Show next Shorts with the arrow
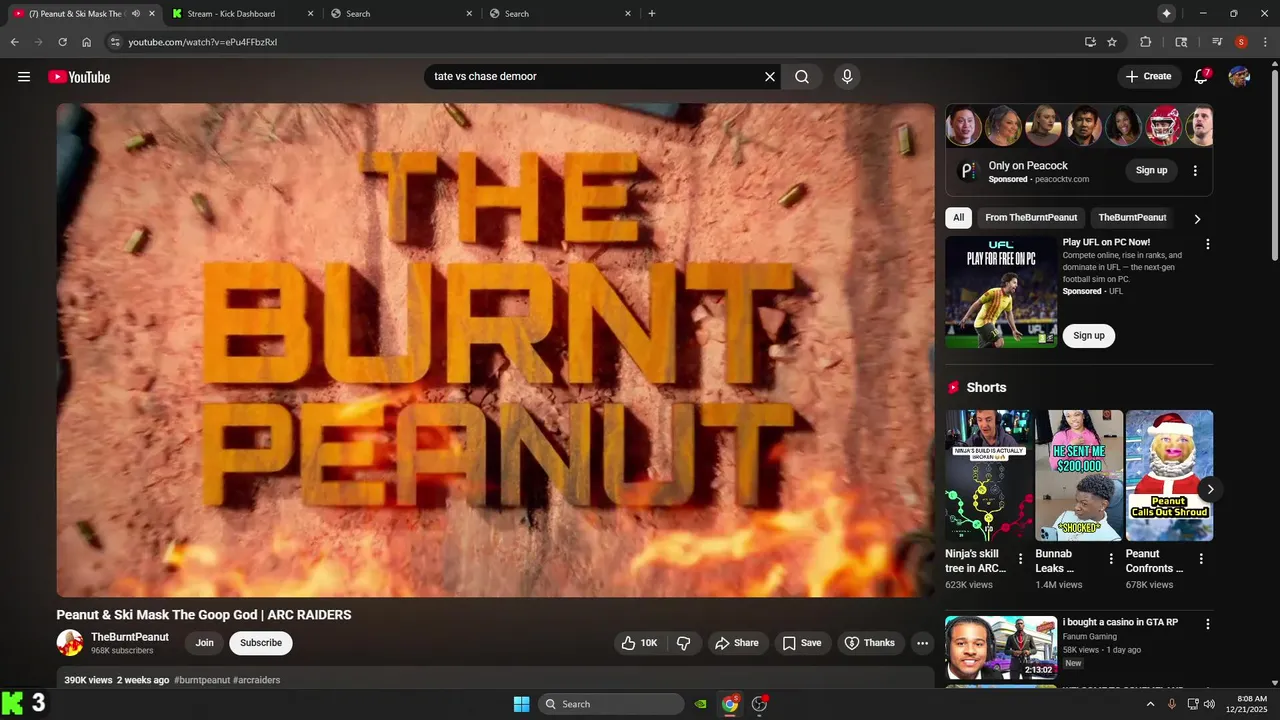 pyautogui.click(x=1210, y=489)
